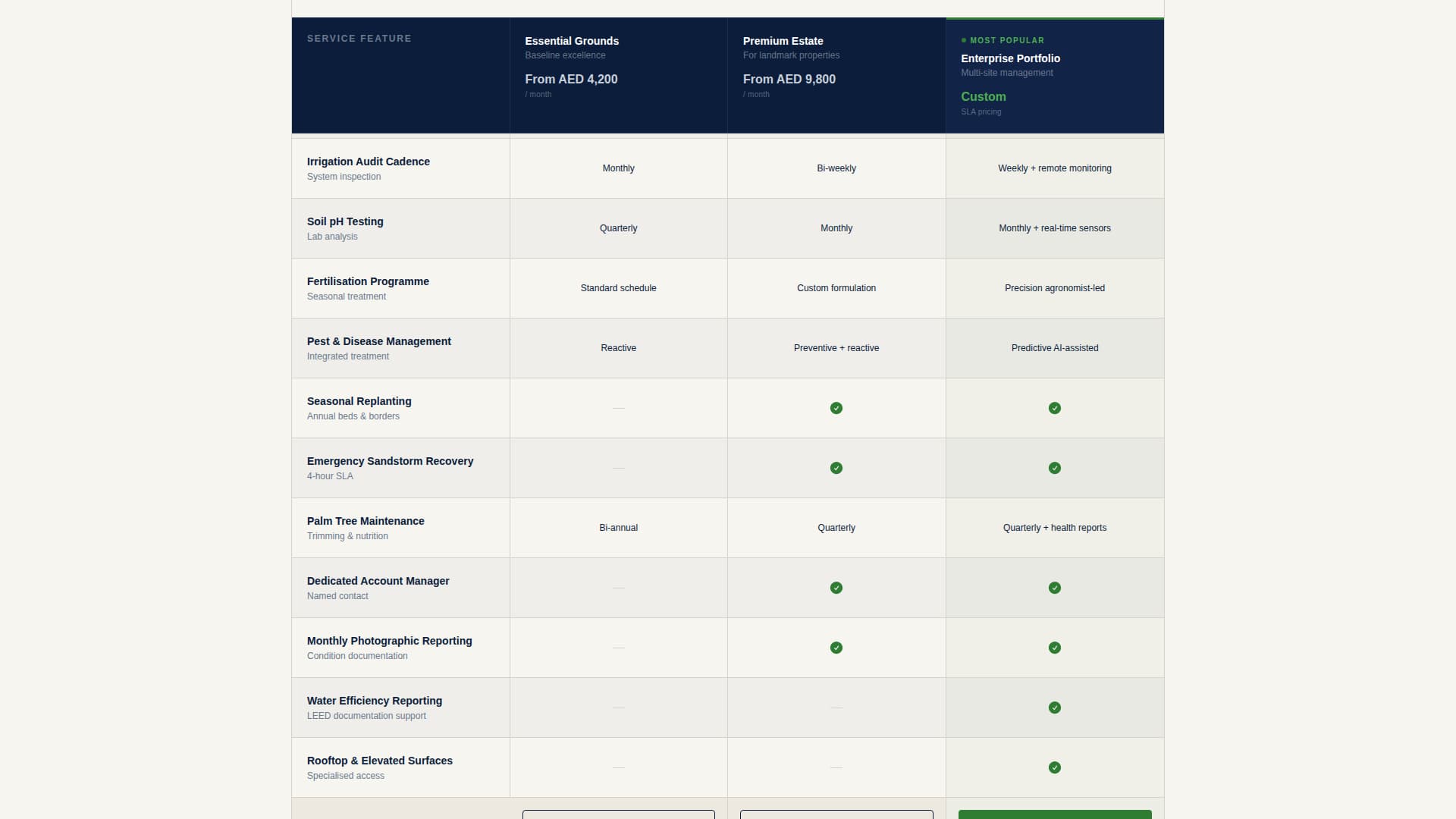Click Enterprise checkmark for Dedicated Account Manager
1456x819 pixels.
click(1055, 588)
